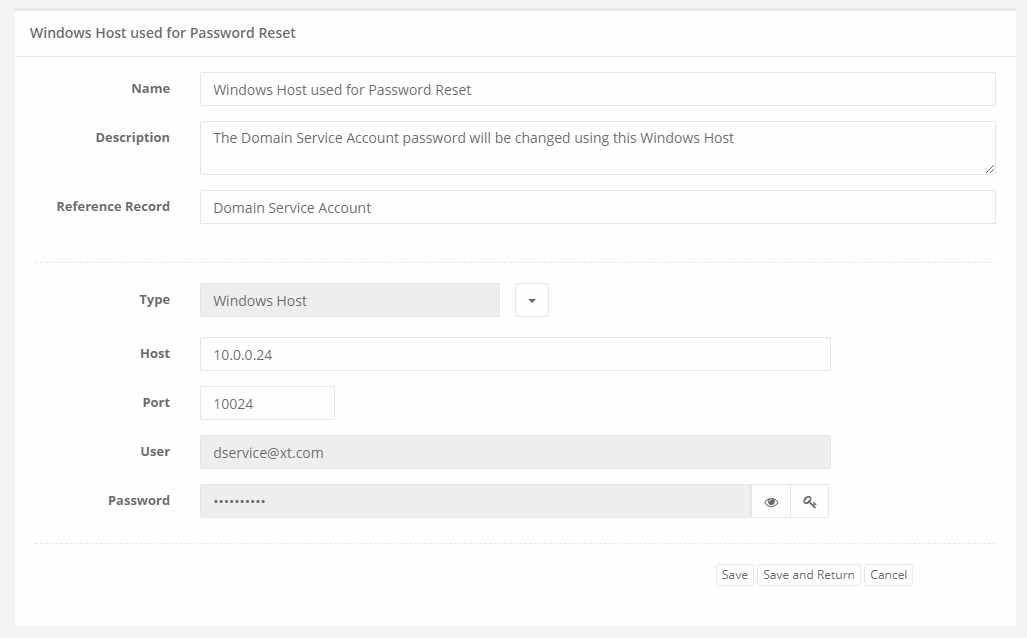Open the Type dropdown arrow
Viewport: 1027px width, 638px height.
[x=532, y=300]
